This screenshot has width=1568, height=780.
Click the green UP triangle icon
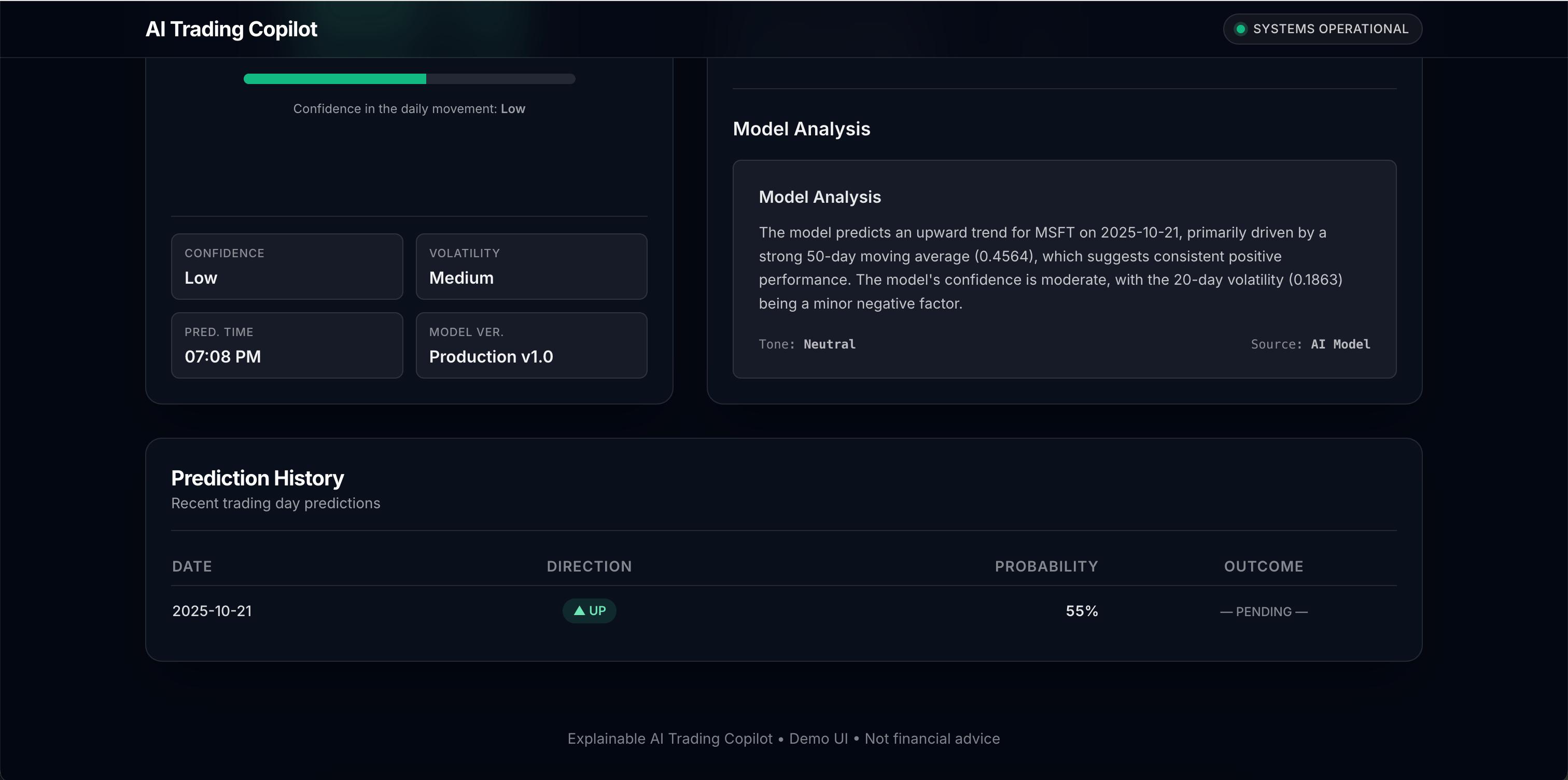579,611
